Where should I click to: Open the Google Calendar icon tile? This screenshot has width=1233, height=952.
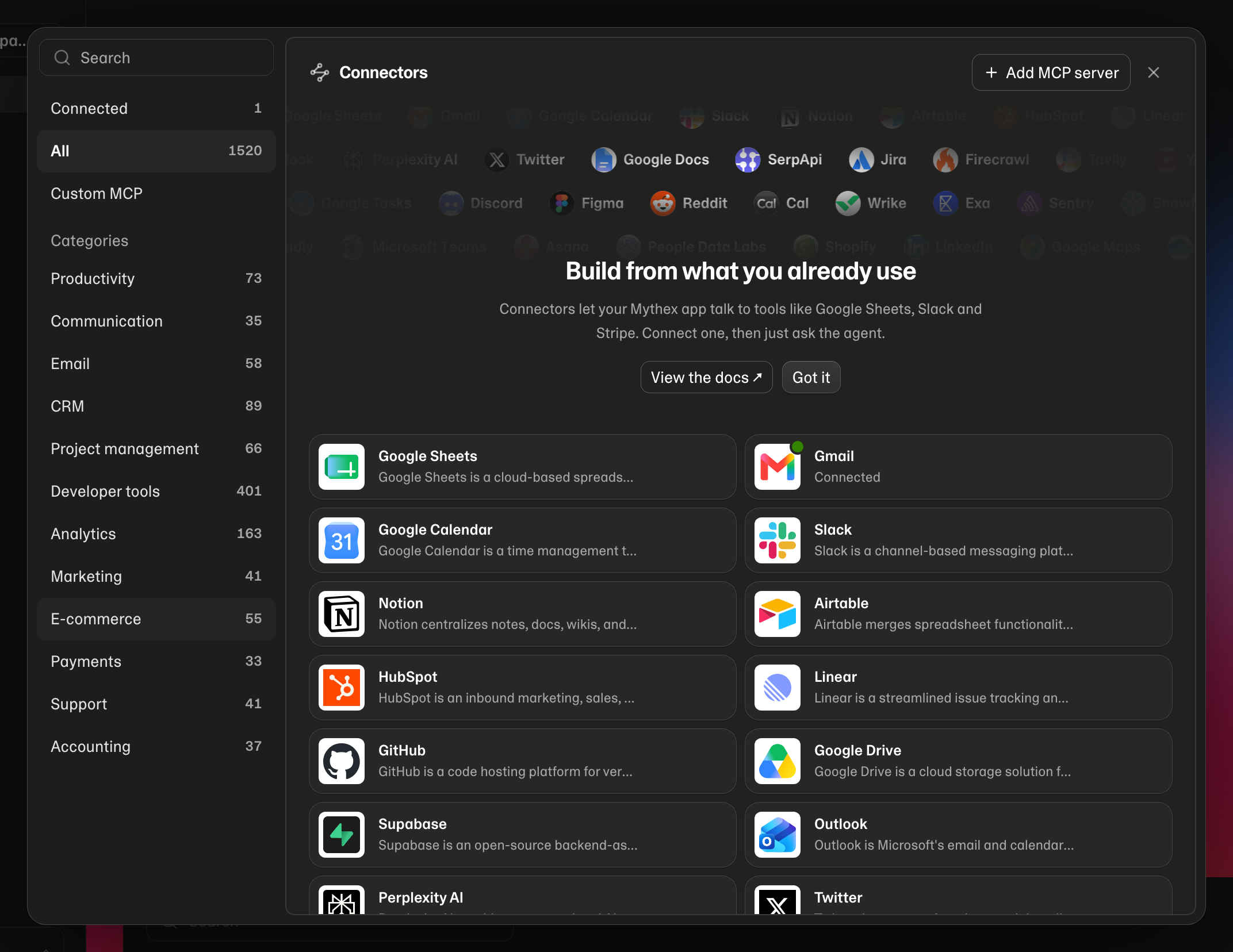tap(342, 540)
